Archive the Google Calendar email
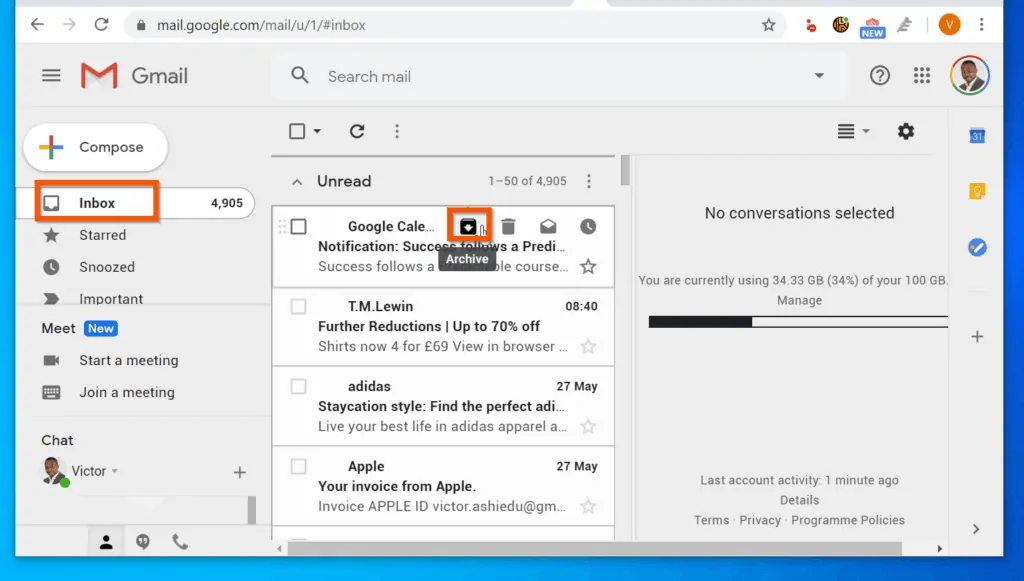This screenshot has height=581, width=1024. point(469,226)
